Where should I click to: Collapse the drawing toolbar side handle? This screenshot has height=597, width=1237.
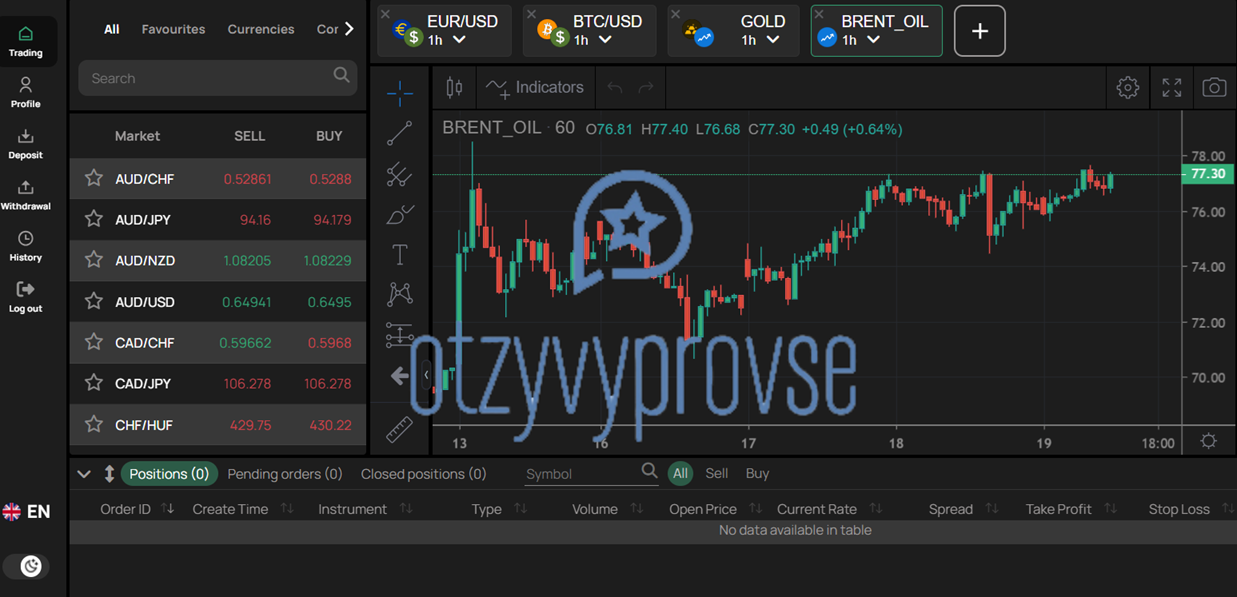(426, 376)
